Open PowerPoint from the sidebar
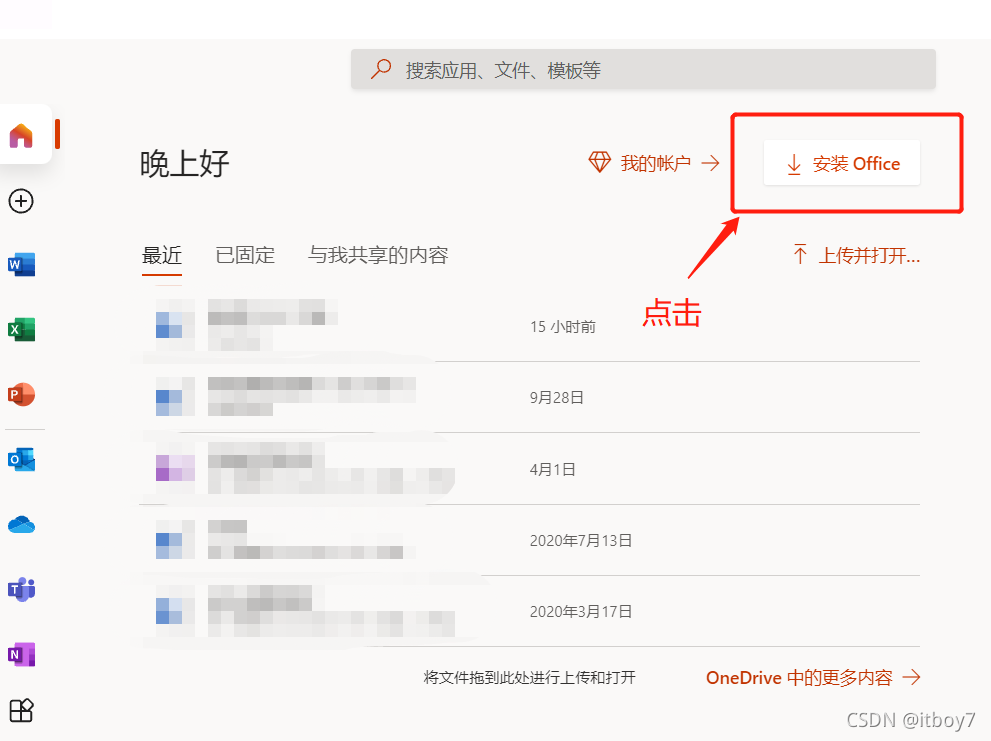The width and height of the screenshot is (991, 741). 21,395
